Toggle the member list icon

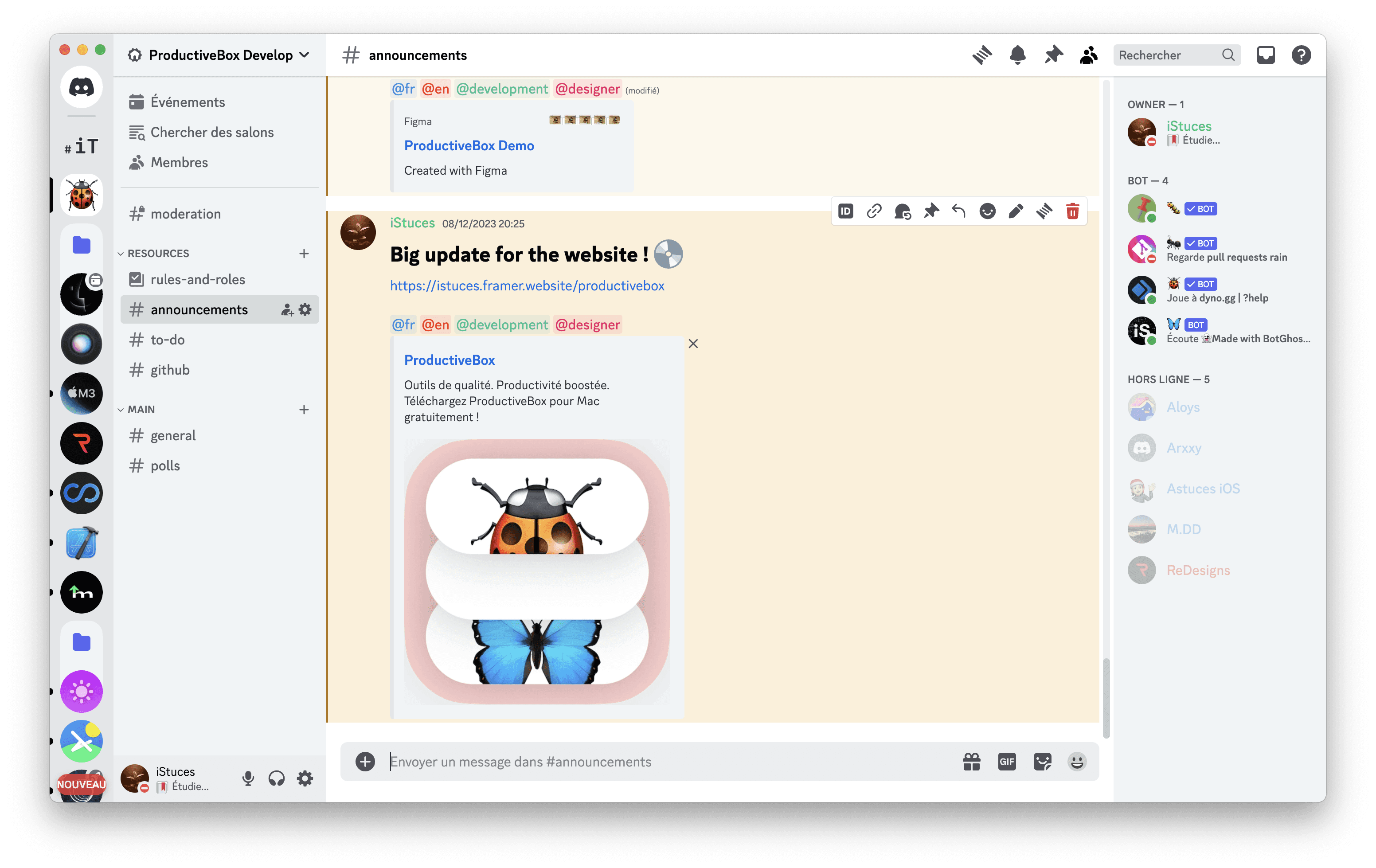pyautogui.click(x=1089, y=55)
